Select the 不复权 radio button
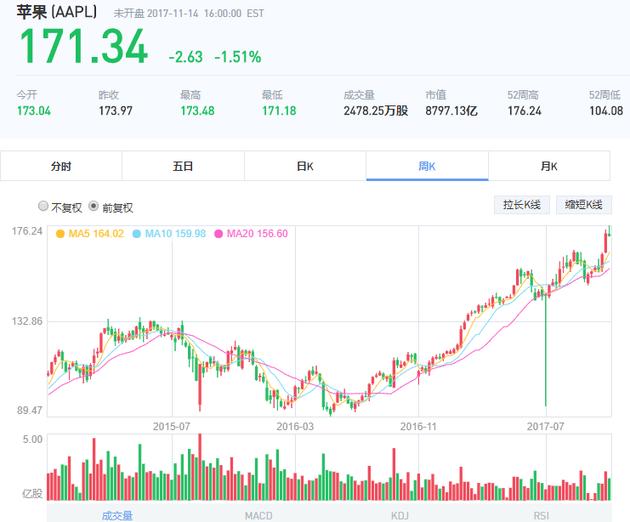 click(x=43, y=206)
